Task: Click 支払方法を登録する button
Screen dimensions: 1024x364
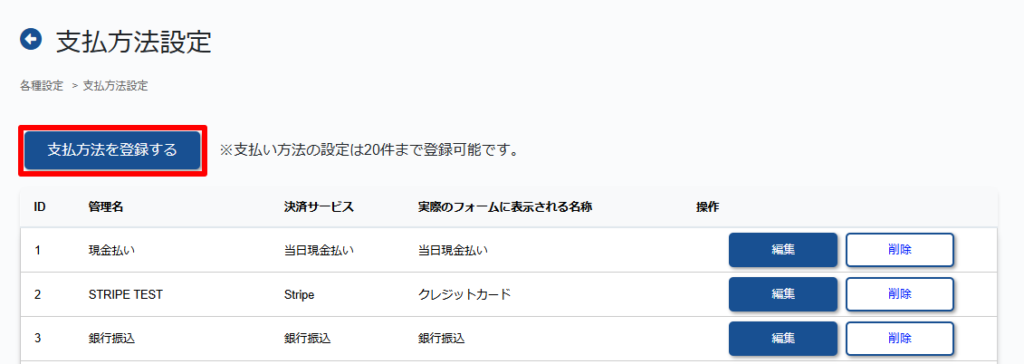Action: (x=112, y=150)
